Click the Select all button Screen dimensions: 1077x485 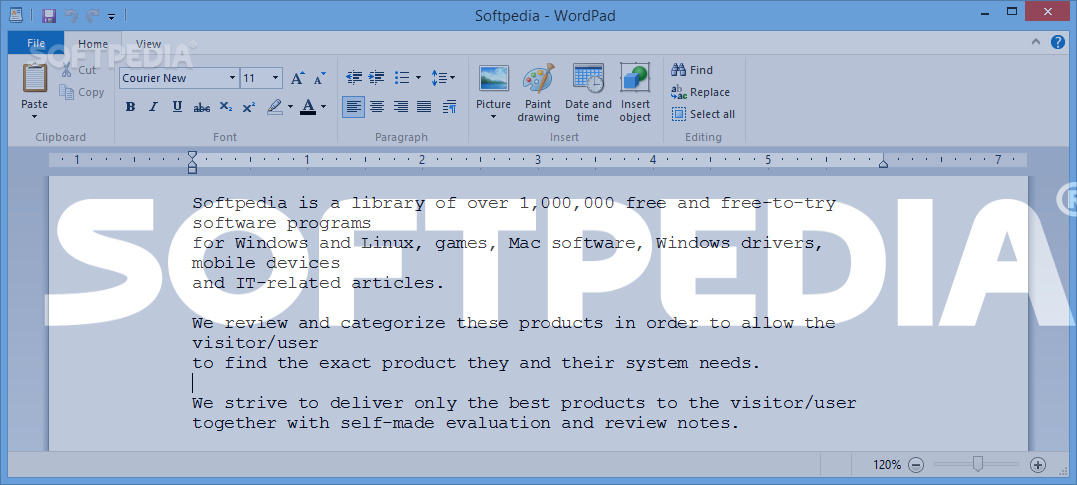click(x=703, y=114)
